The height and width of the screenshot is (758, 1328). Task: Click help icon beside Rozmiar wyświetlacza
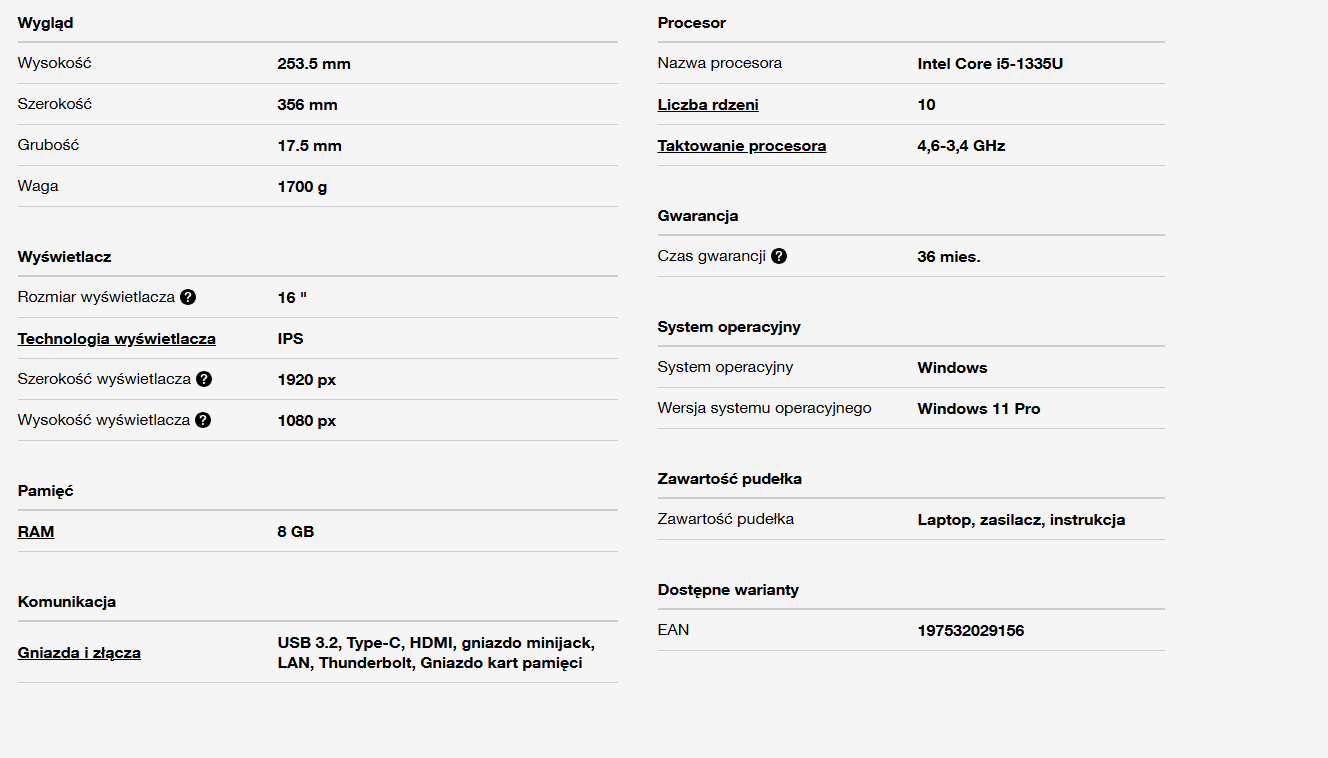(188, 297)
